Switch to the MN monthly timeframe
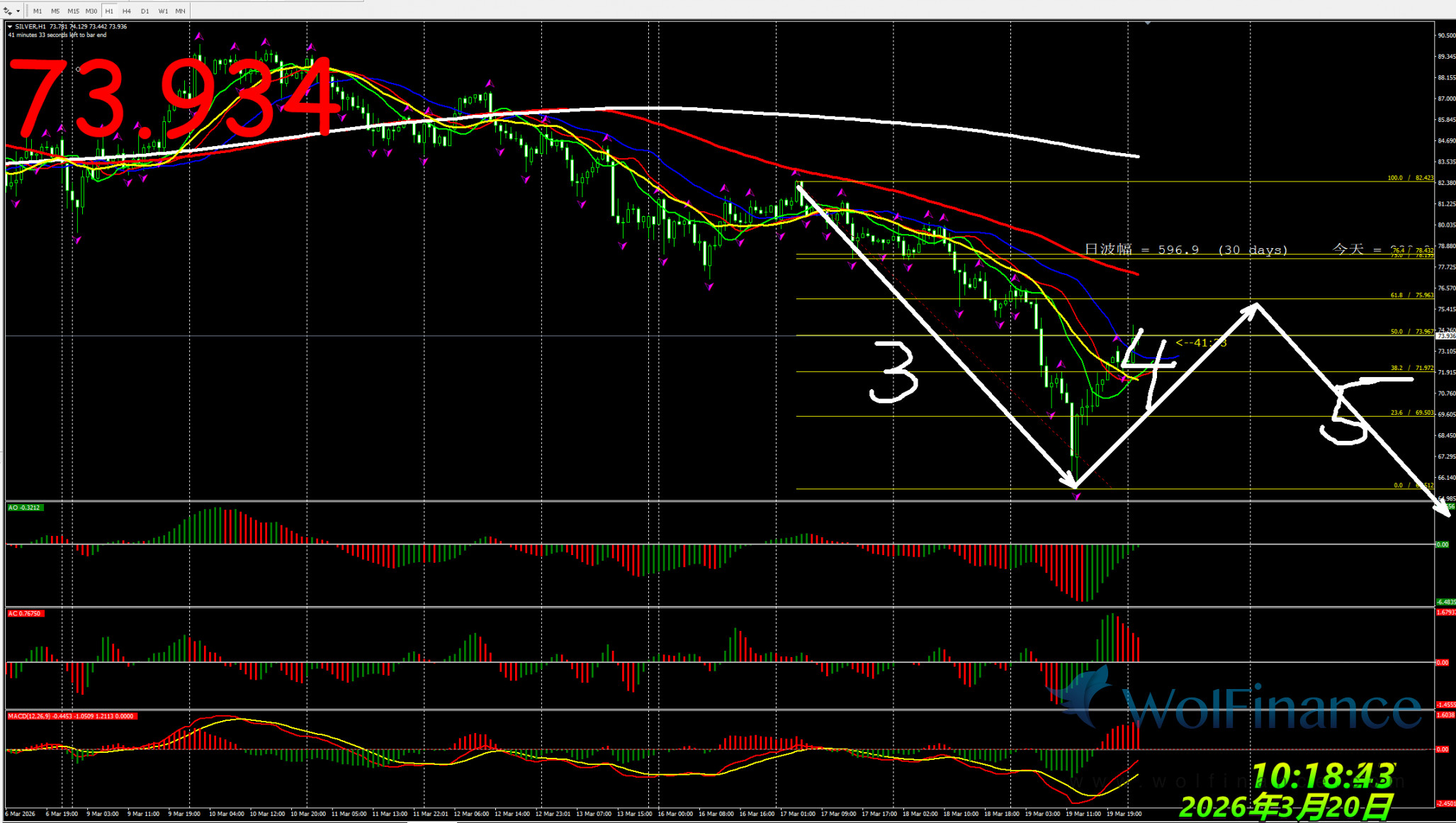Viewport: 1456px width, 823px height. [x=181, y=11]
